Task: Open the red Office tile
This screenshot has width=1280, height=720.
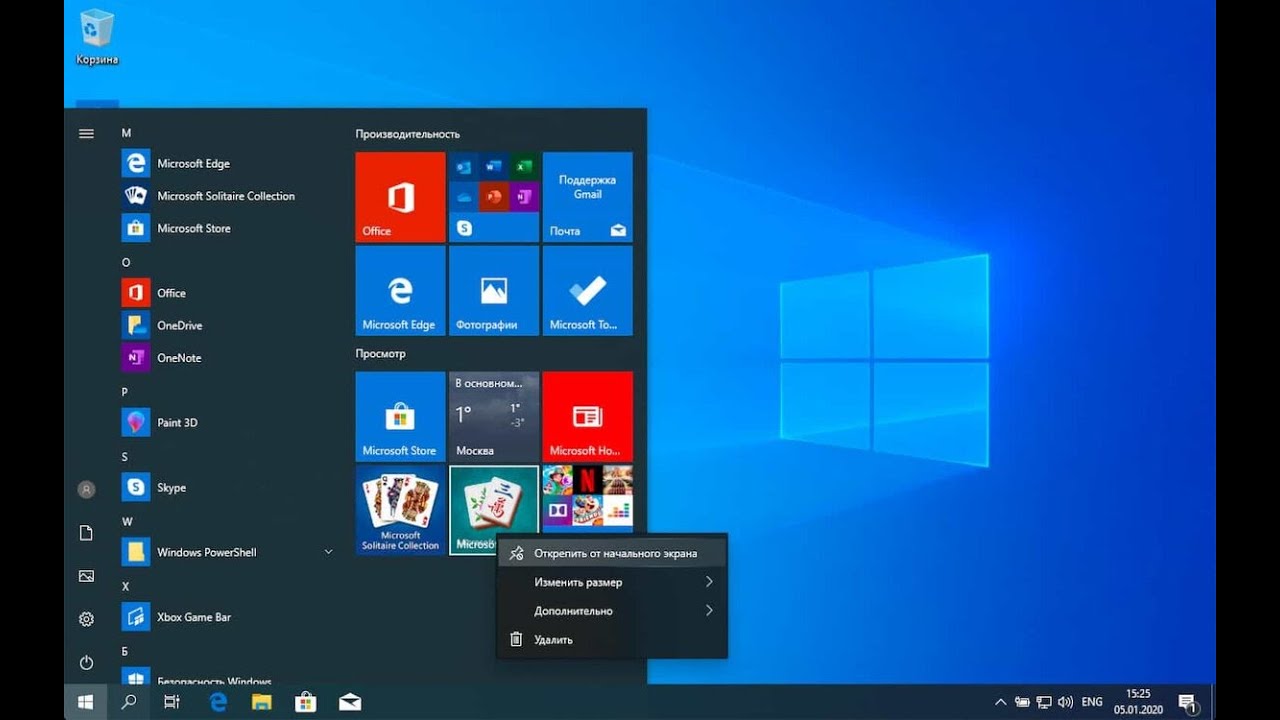Action: click(400, 197)
